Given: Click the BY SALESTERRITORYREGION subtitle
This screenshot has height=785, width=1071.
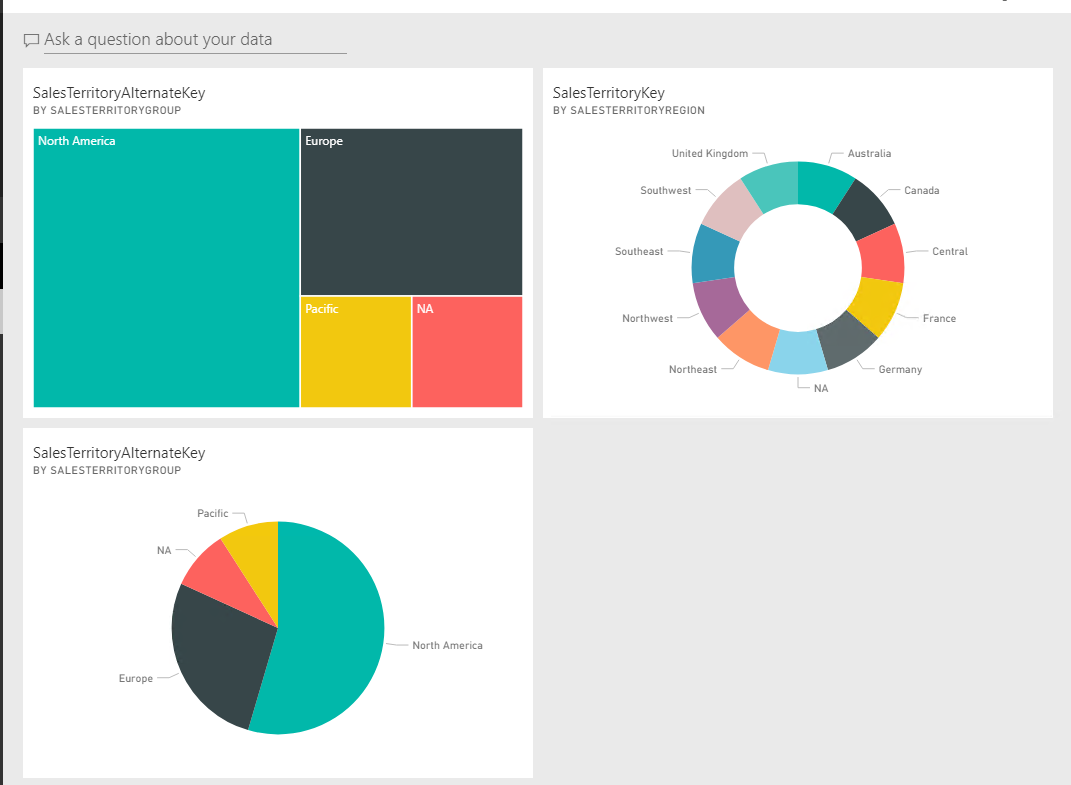Looking at the screenshot, I should pyautogui.click(x=628, y=110).
